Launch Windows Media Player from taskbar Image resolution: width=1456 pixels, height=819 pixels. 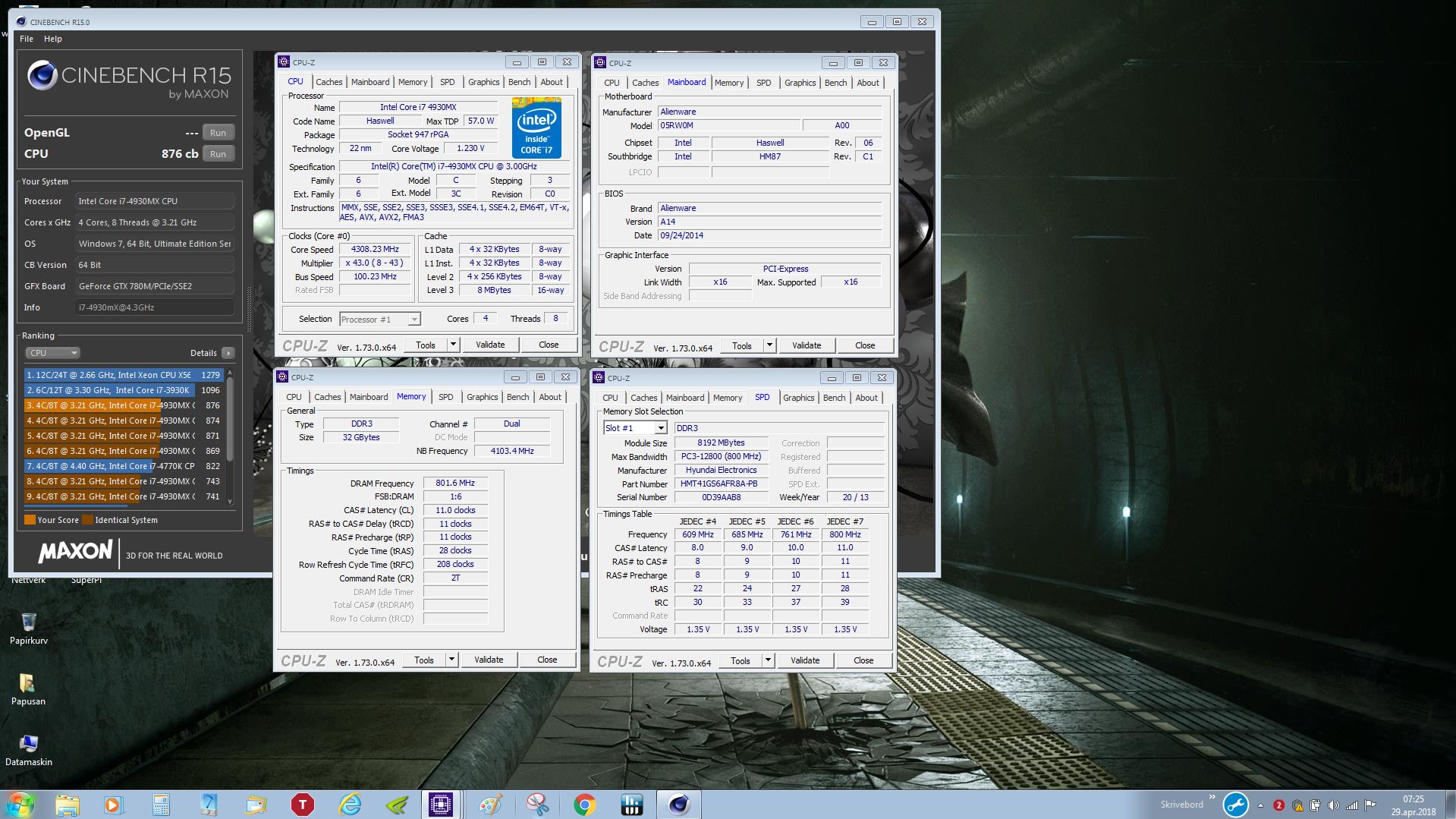[x=113, y=805]
